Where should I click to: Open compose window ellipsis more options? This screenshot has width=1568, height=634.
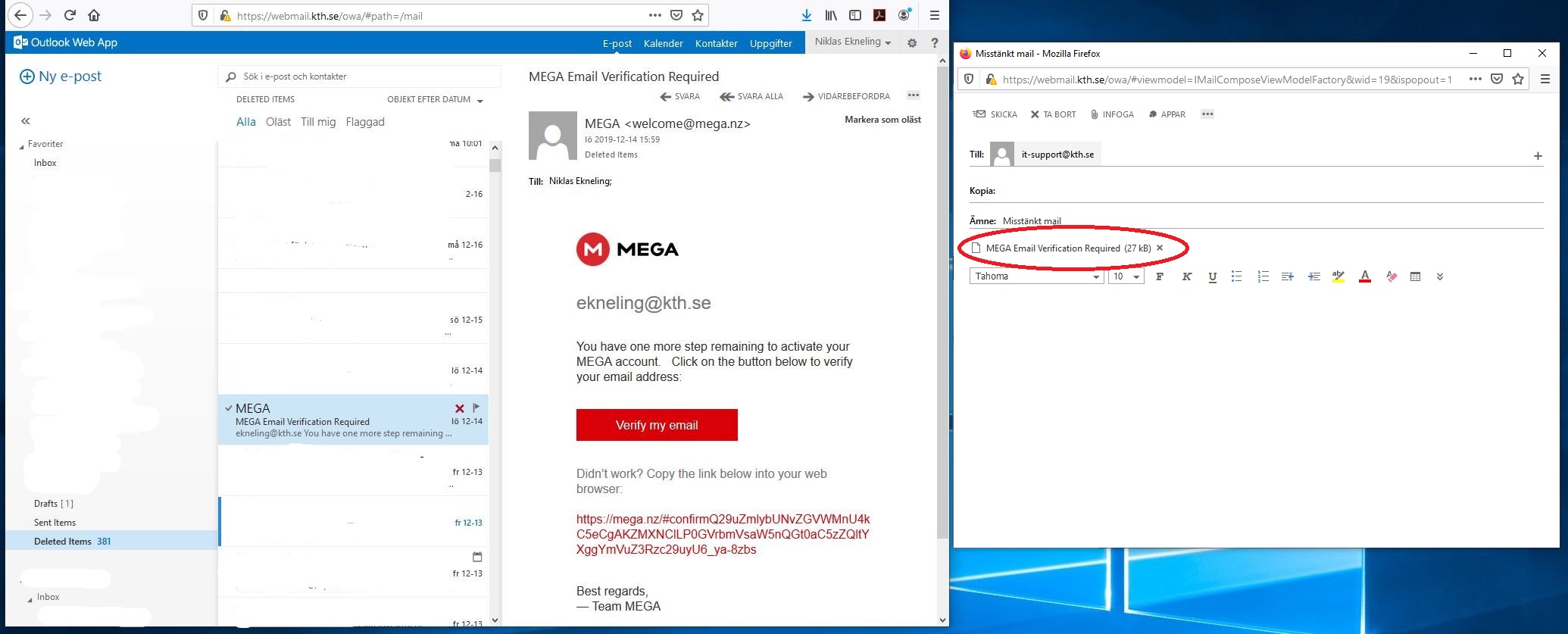pyautogui.click(x=1207, y=114)
